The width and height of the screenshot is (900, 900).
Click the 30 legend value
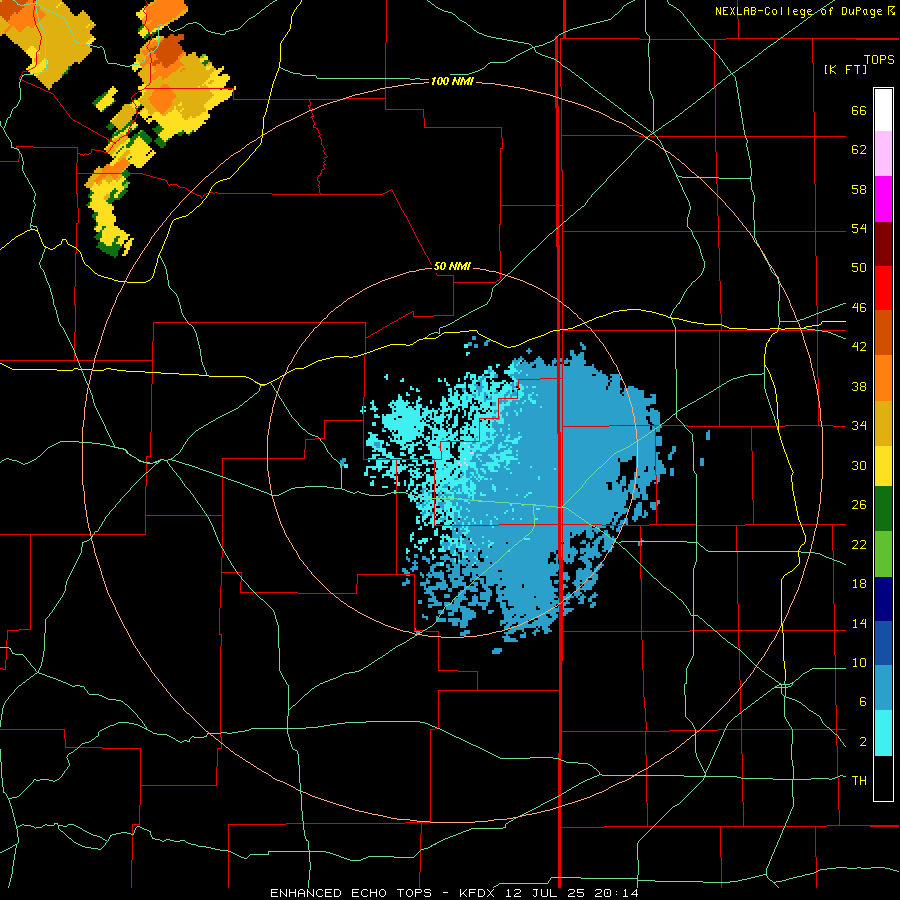click(x=859, y=465)
